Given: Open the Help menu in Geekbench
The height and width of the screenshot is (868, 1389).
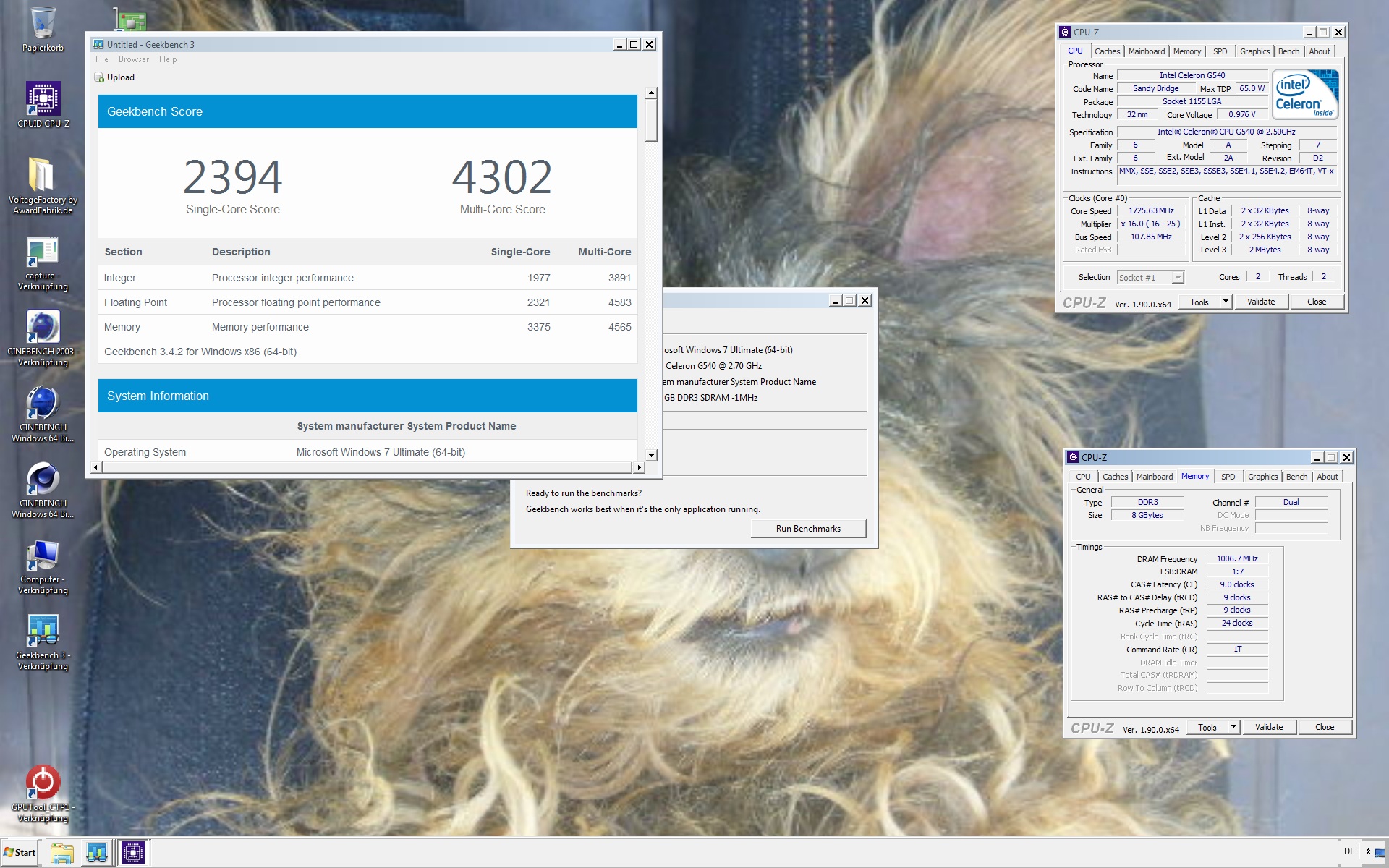Looking at the screenshot, I should (x=168, y=59).
